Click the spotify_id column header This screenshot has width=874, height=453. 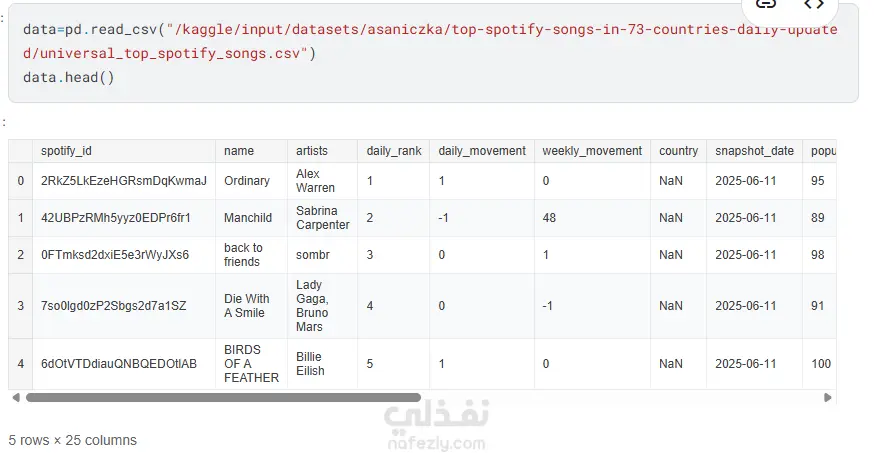point(66,151)
